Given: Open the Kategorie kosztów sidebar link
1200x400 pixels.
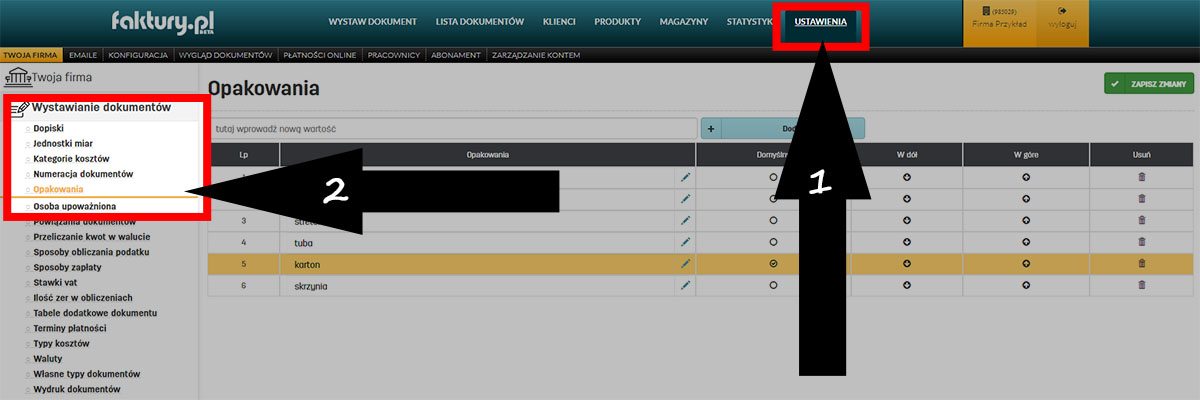Looking at the screenshot, I should point(71,159).
